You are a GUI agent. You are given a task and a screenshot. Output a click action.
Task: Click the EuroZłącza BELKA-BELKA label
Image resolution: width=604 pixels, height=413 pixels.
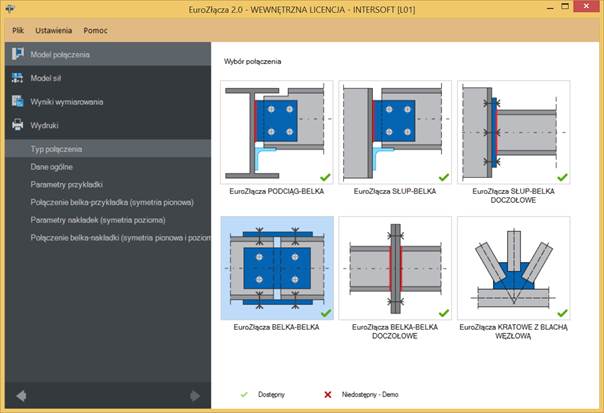pos(277,327)
